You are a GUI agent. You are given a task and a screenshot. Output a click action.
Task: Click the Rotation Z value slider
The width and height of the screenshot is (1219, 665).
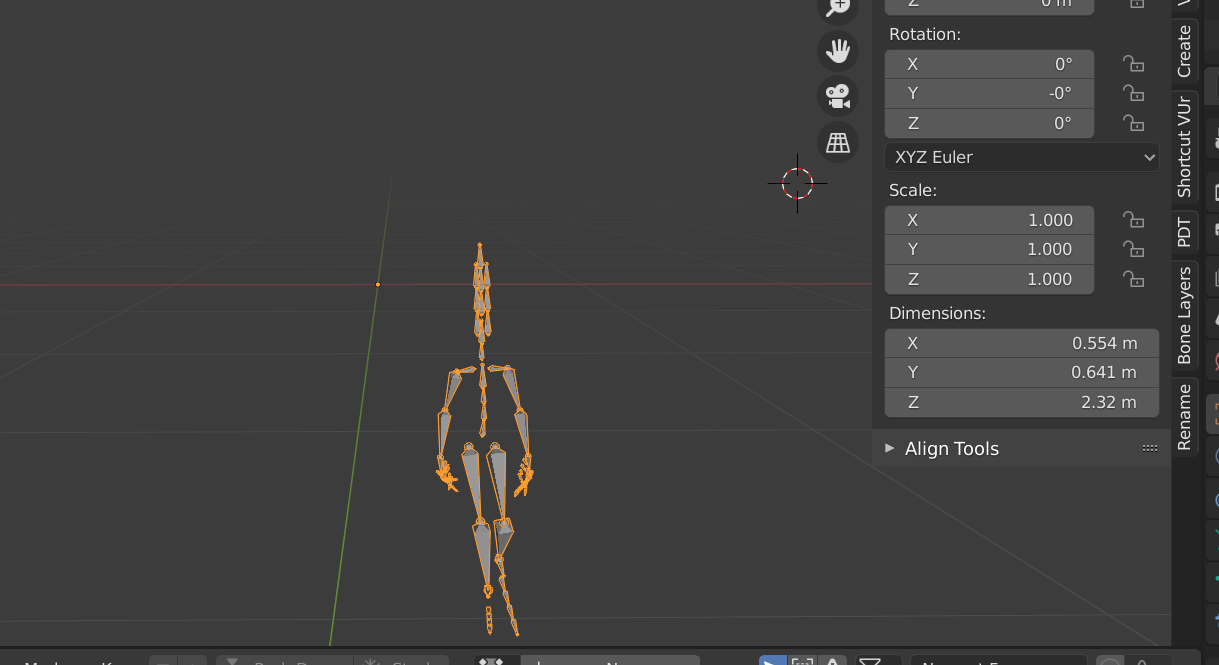[x=988, y=123]
